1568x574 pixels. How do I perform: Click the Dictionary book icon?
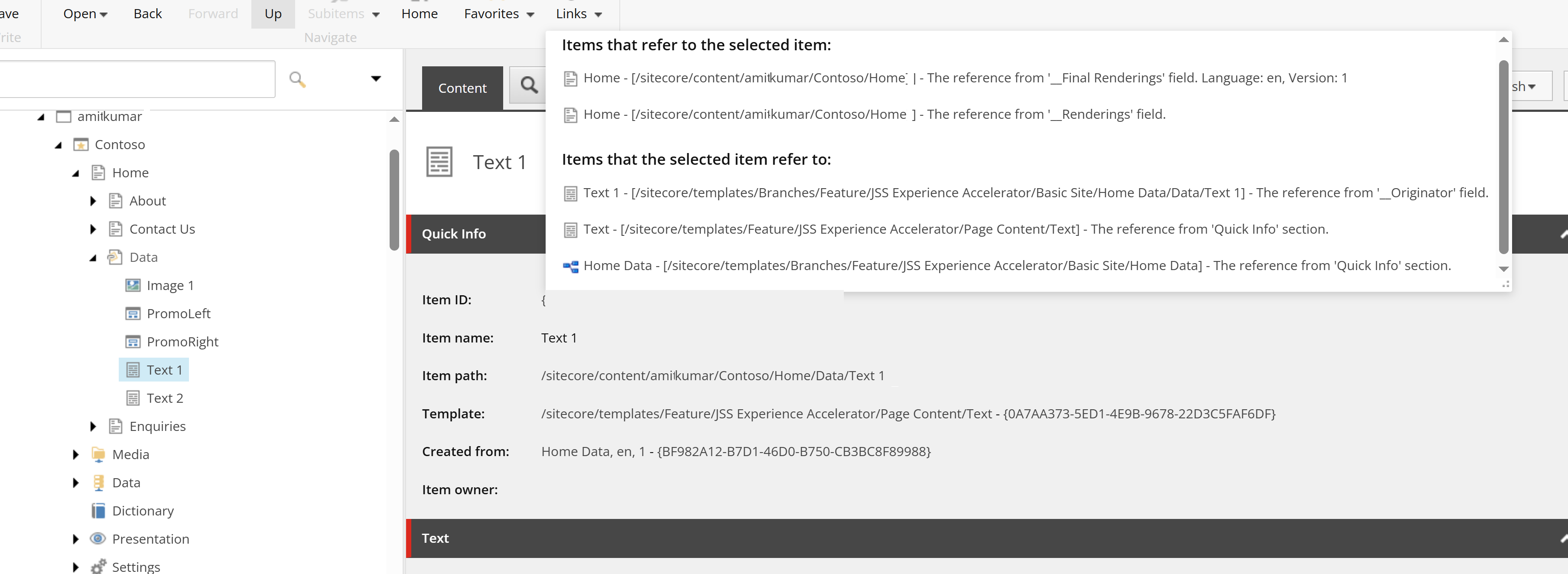click(x=98, y=511)
